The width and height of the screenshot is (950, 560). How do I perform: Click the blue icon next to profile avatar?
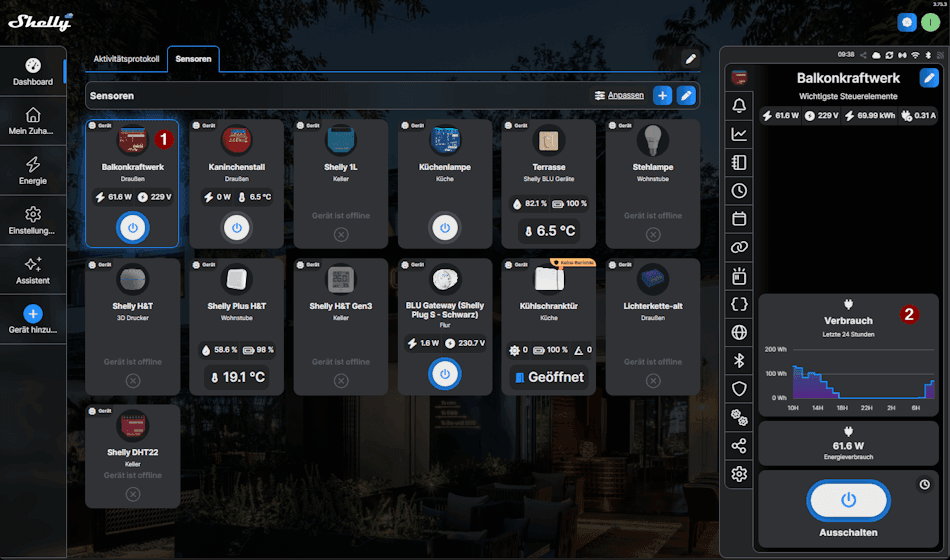pos(906,22)
